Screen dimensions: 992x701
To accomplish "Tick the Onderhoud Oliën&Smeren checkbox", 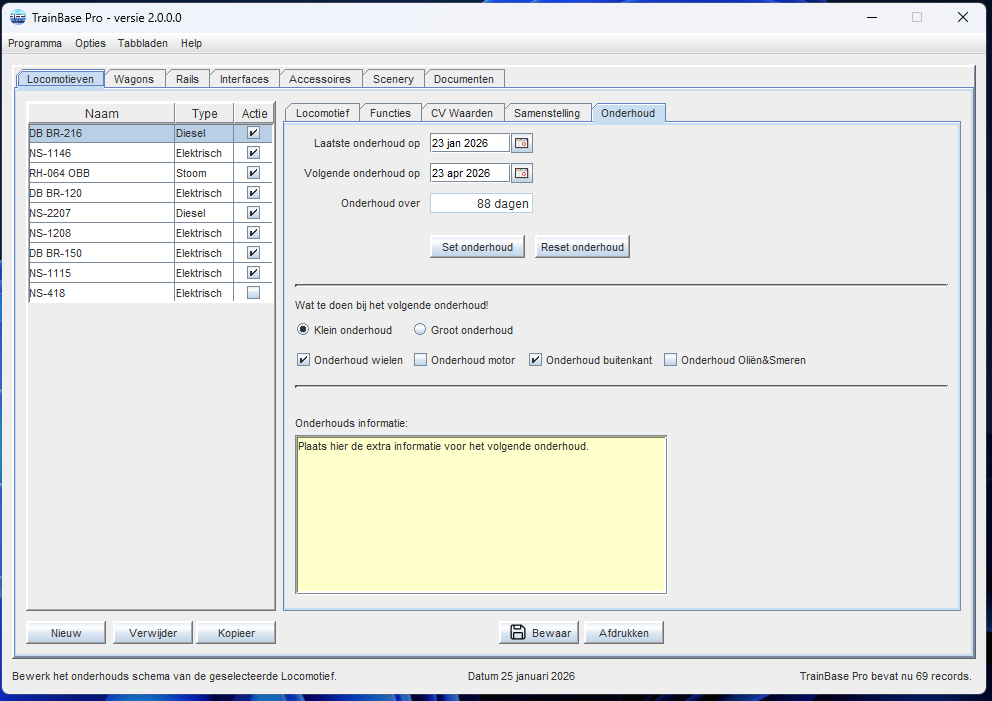I will click(671, 360).
